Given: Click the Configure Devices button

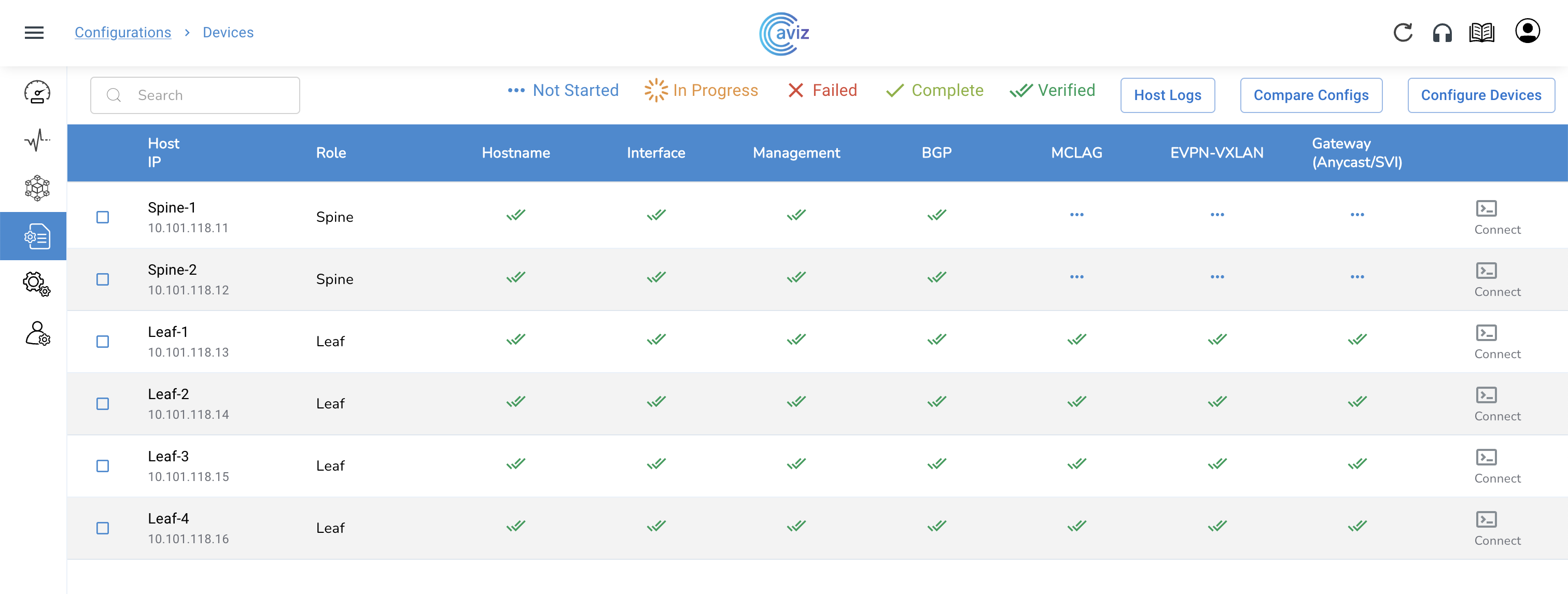Looking at the screenshot, I should coord(1480,95).
